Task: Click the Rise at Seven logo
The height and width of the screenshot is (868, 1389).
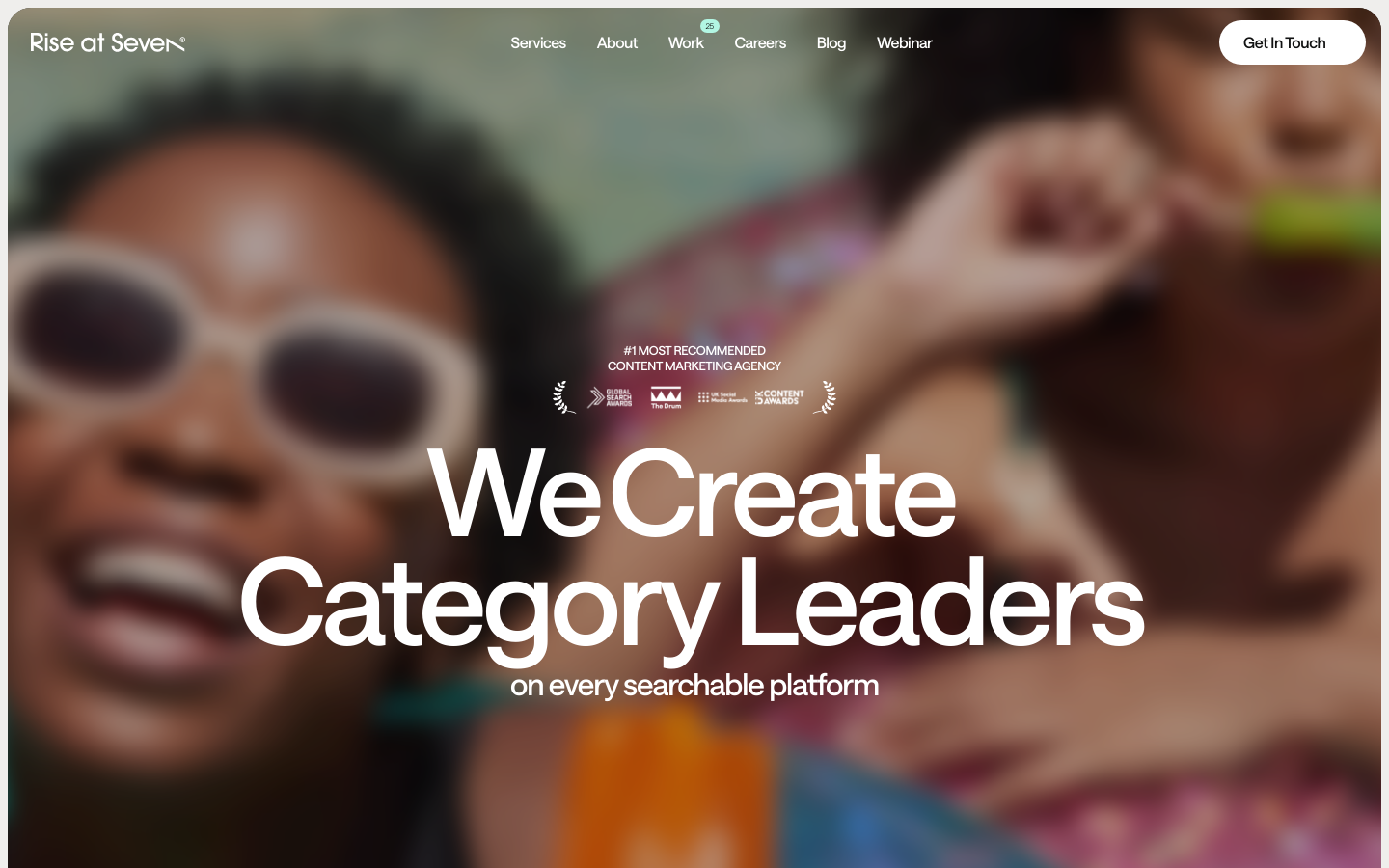Action: (x=107, y=42)
